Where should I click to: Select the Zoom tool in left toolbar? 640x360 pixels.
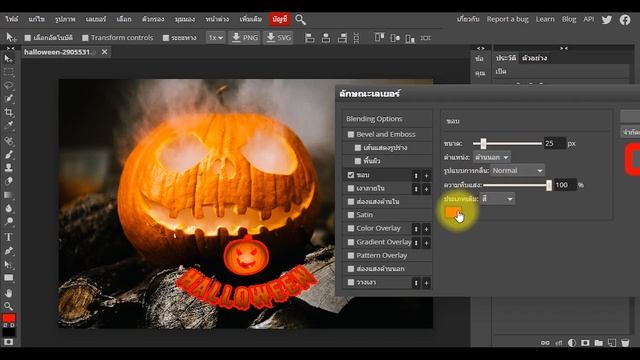[8, 306]
